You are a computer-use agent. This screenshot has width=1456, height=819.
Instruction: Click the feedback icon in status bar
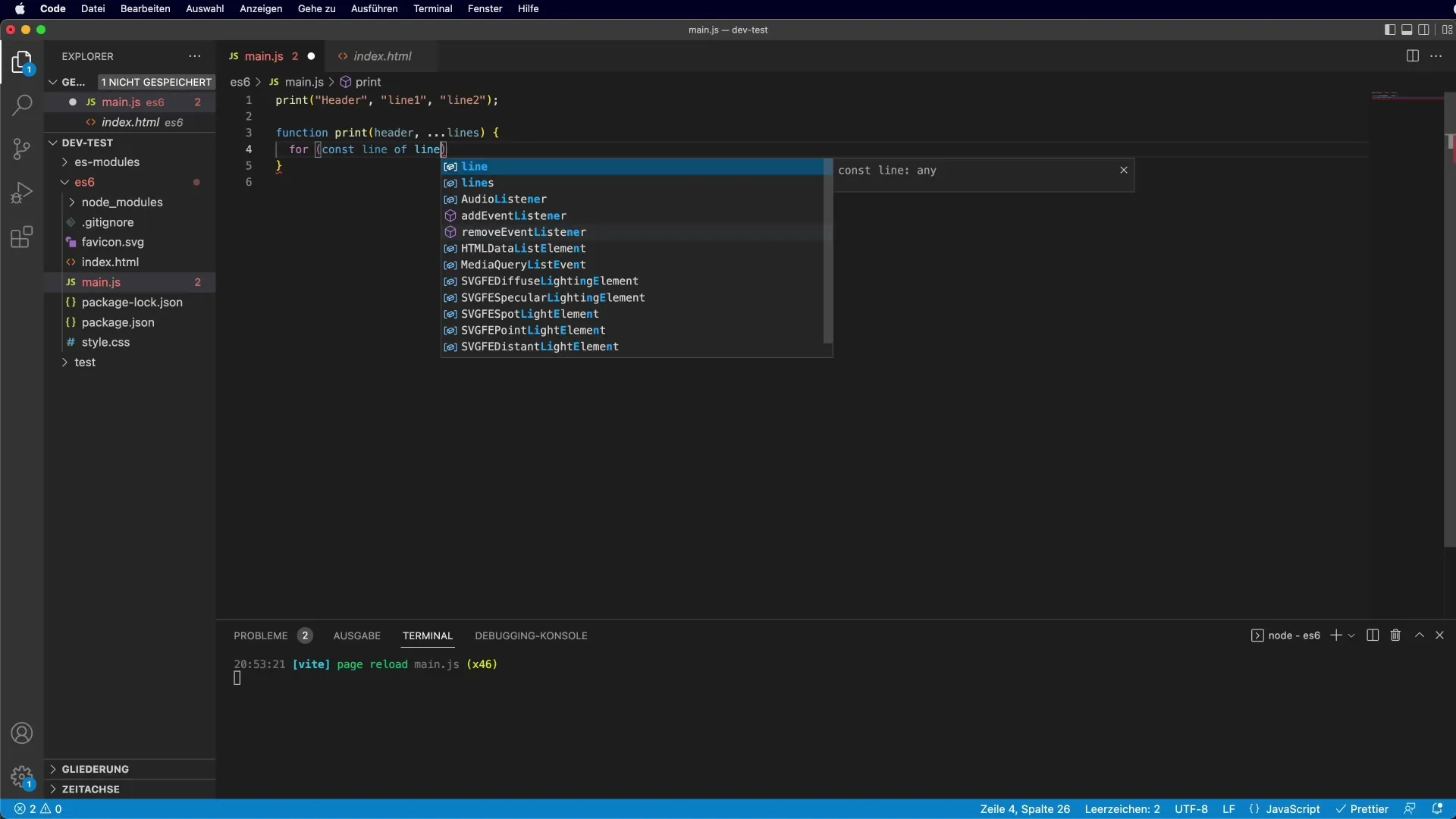click(x=1410, y=809)
